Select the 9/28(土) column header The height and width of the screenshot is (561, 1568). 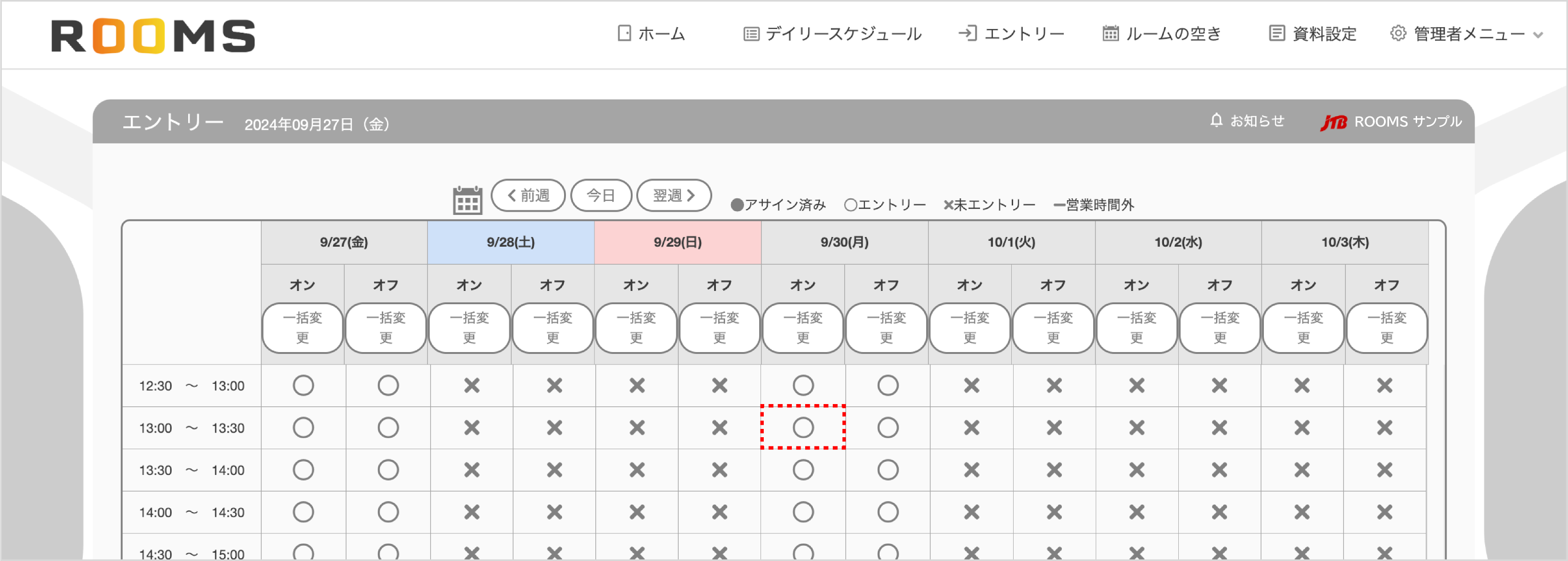pyautogui.click(x=510, y=242)
